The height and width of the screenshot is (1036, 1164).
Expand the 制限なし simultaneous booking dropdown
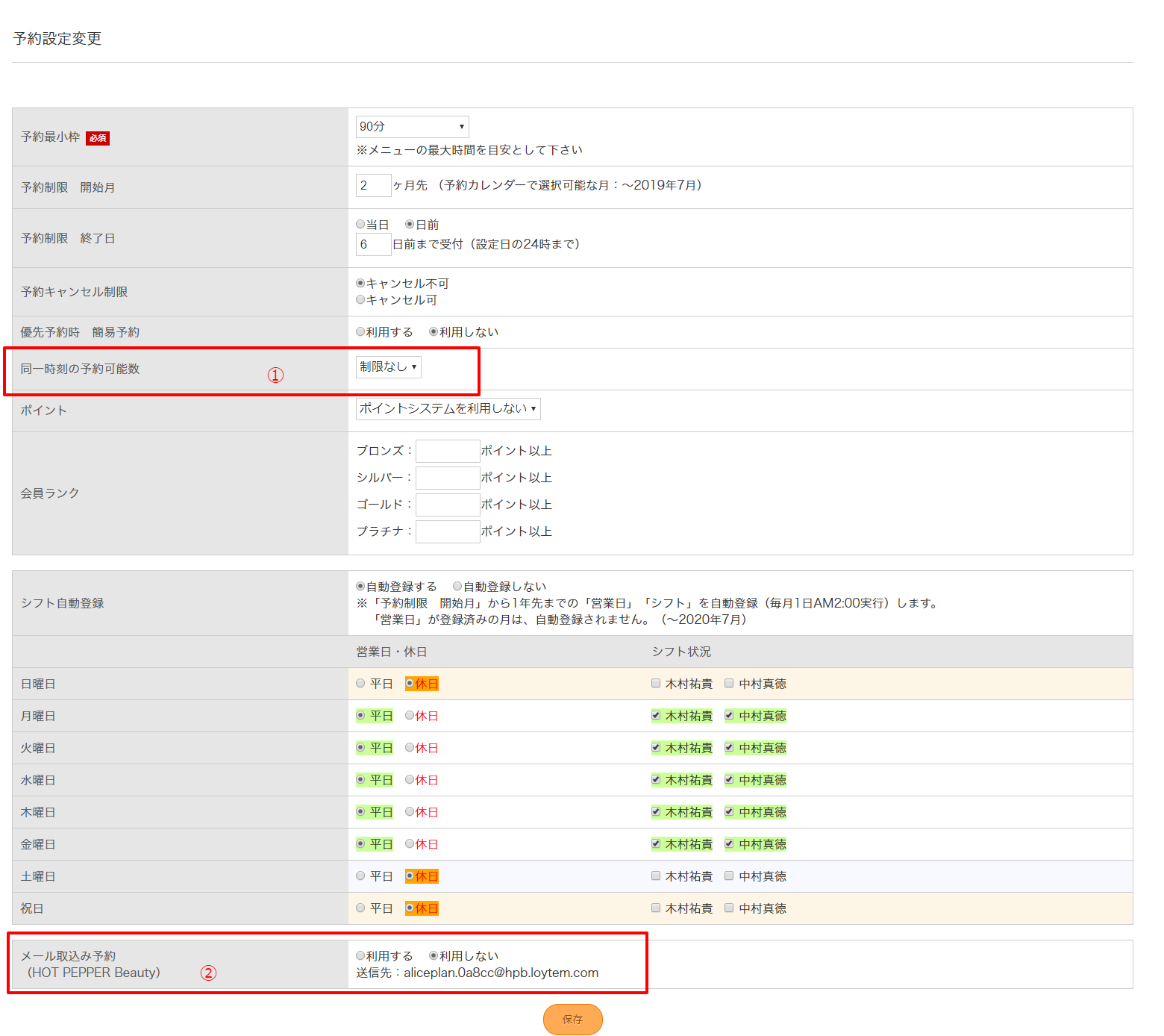coord(388,367)
